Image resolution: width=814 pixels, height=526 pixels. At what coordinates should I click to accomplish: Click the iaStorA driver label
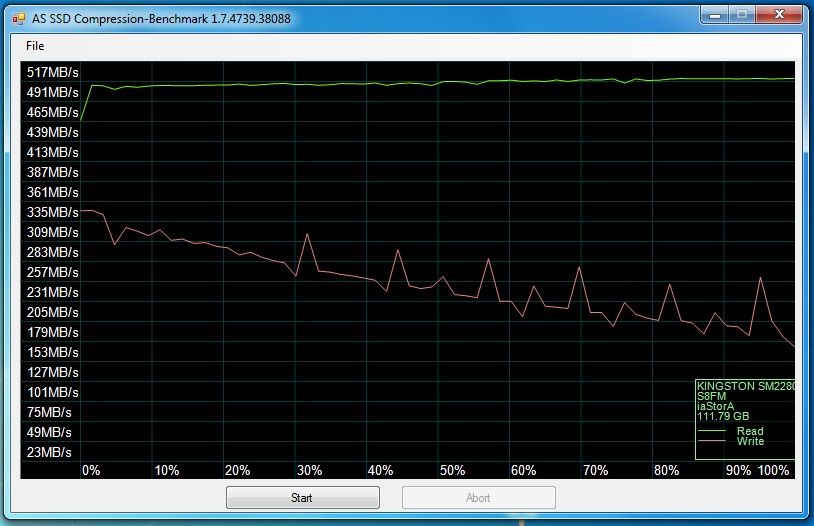[x=715, y=406]
